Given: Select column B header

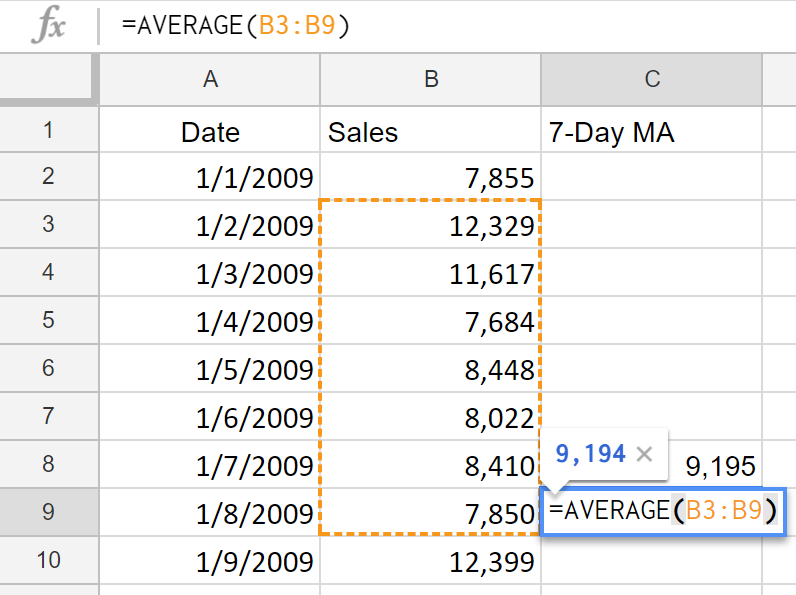Looking at the screenshot, I should 431,80.
